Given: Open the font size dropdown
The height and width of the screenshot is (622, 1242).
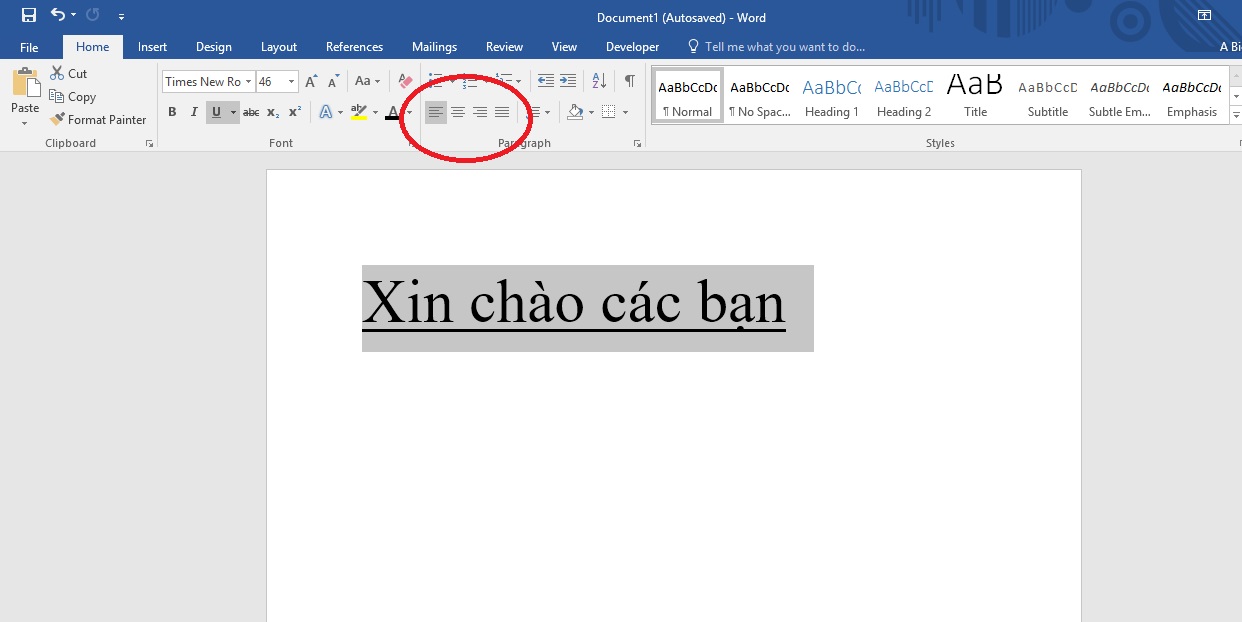Looking at the screenshot, I should 291,82.
